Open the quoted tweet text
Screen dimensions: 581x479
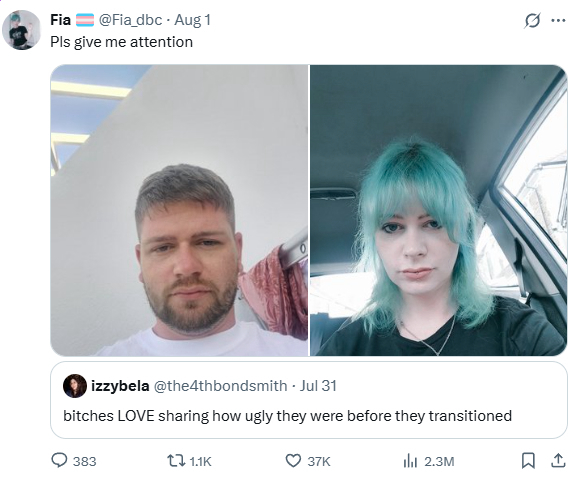288,416
